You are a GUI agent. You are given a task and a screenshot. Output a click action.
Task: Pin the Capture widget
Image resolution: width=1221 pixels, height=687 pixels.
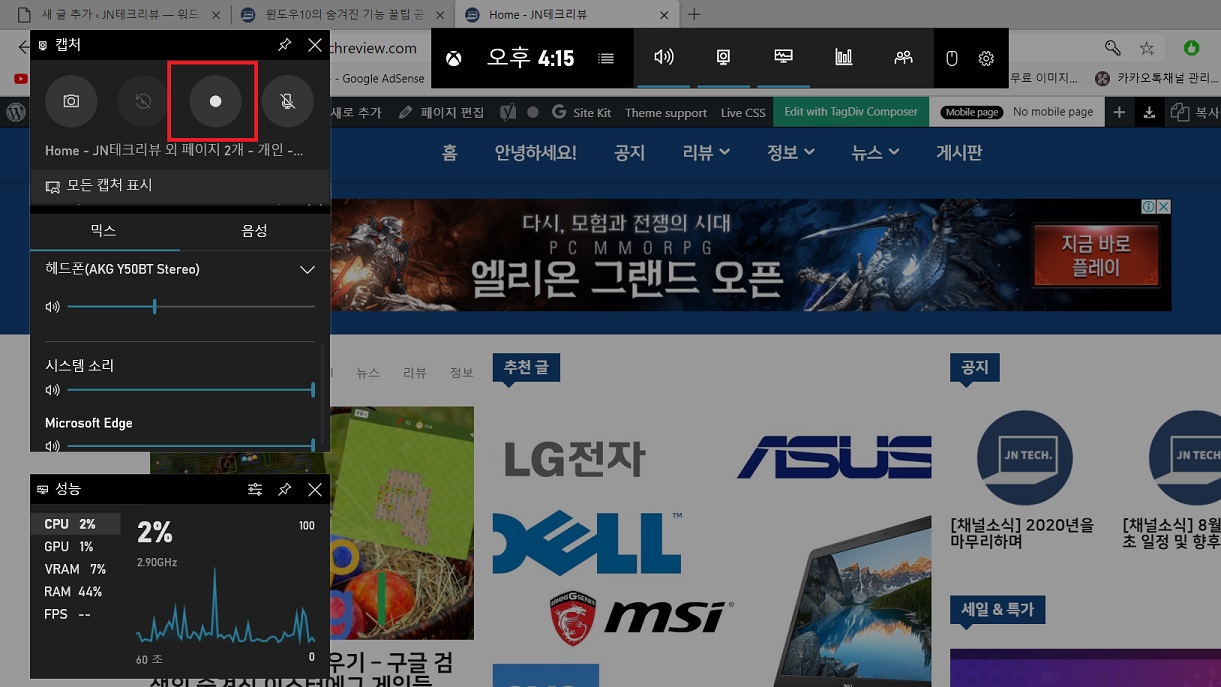point(285,45)
